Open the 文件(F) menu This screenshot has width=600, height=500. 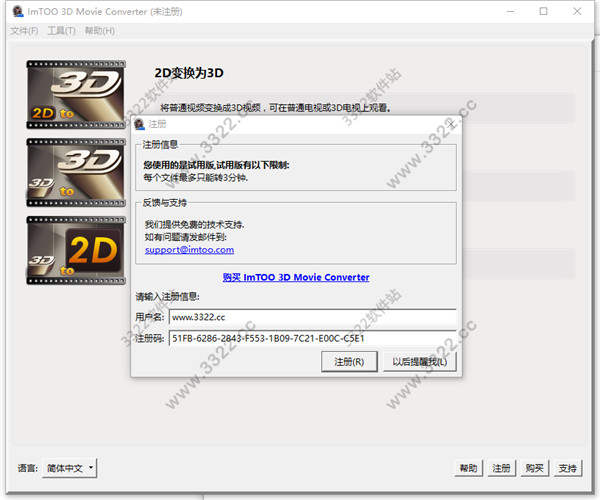coord(24,31)
